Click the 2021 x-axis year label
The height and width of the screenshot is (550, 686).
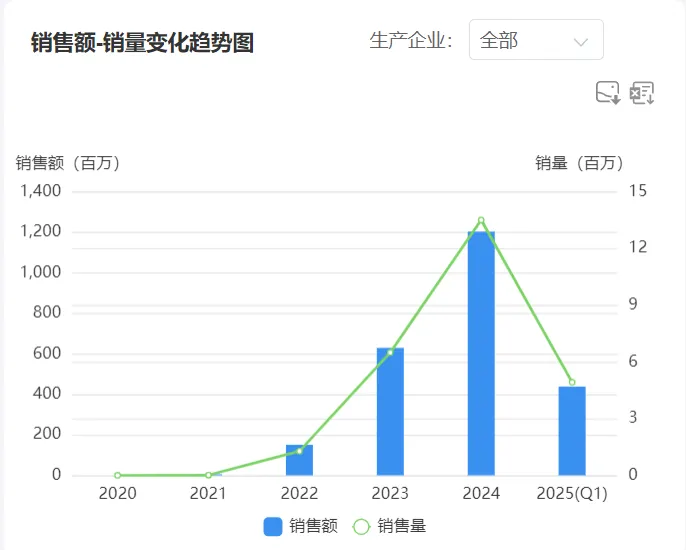[208, 493]
